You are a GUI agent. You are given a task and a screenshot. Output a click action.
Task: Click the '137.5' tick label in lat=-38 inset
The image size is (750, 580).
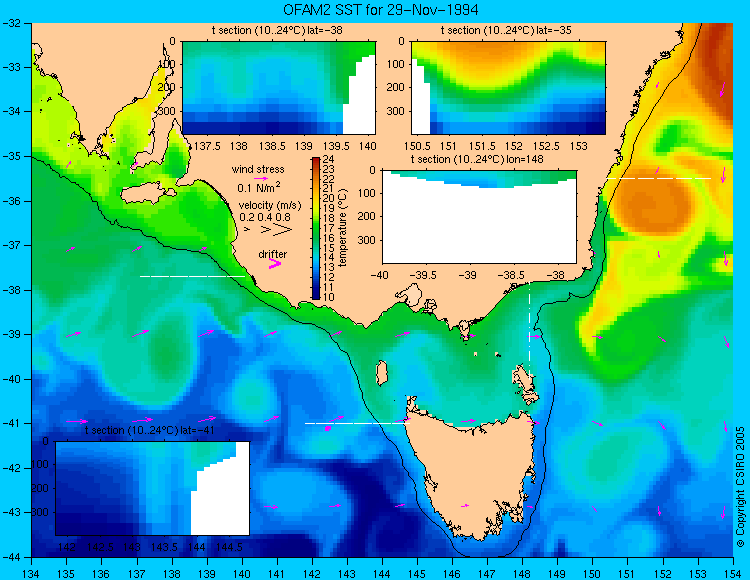207,146
